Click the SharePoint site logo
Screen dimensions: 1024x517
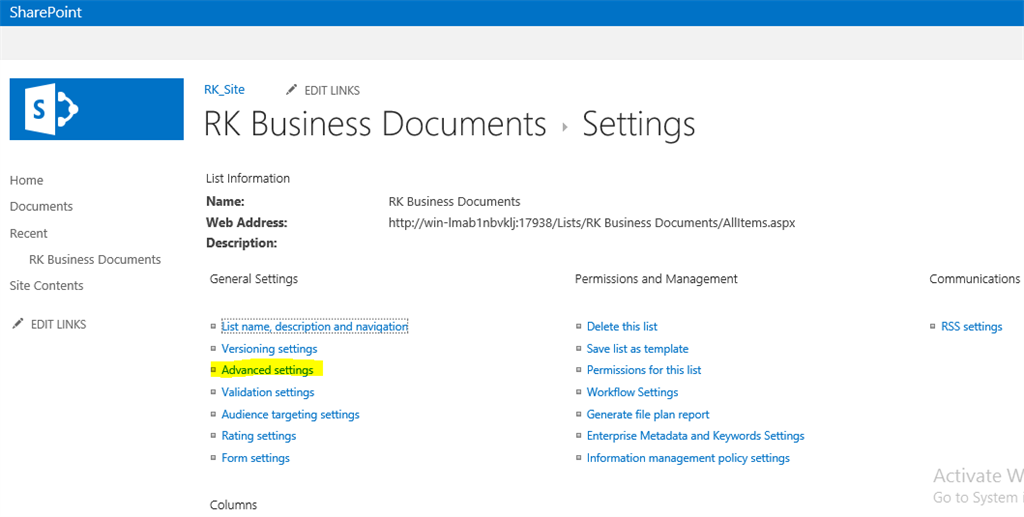click(96, 109)
